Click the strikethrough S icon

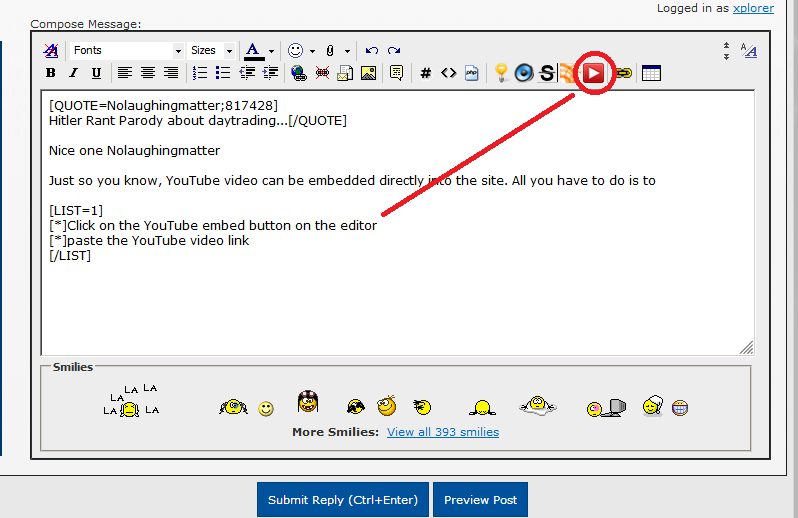[x=547, y=73]
